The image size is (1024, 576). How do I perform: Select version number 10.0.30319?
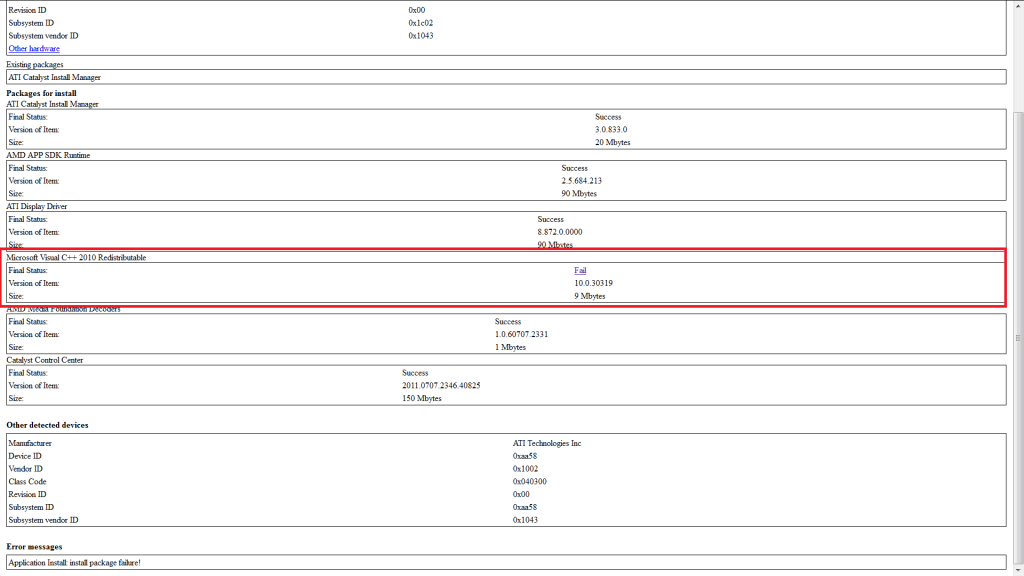tap(594, 283)
